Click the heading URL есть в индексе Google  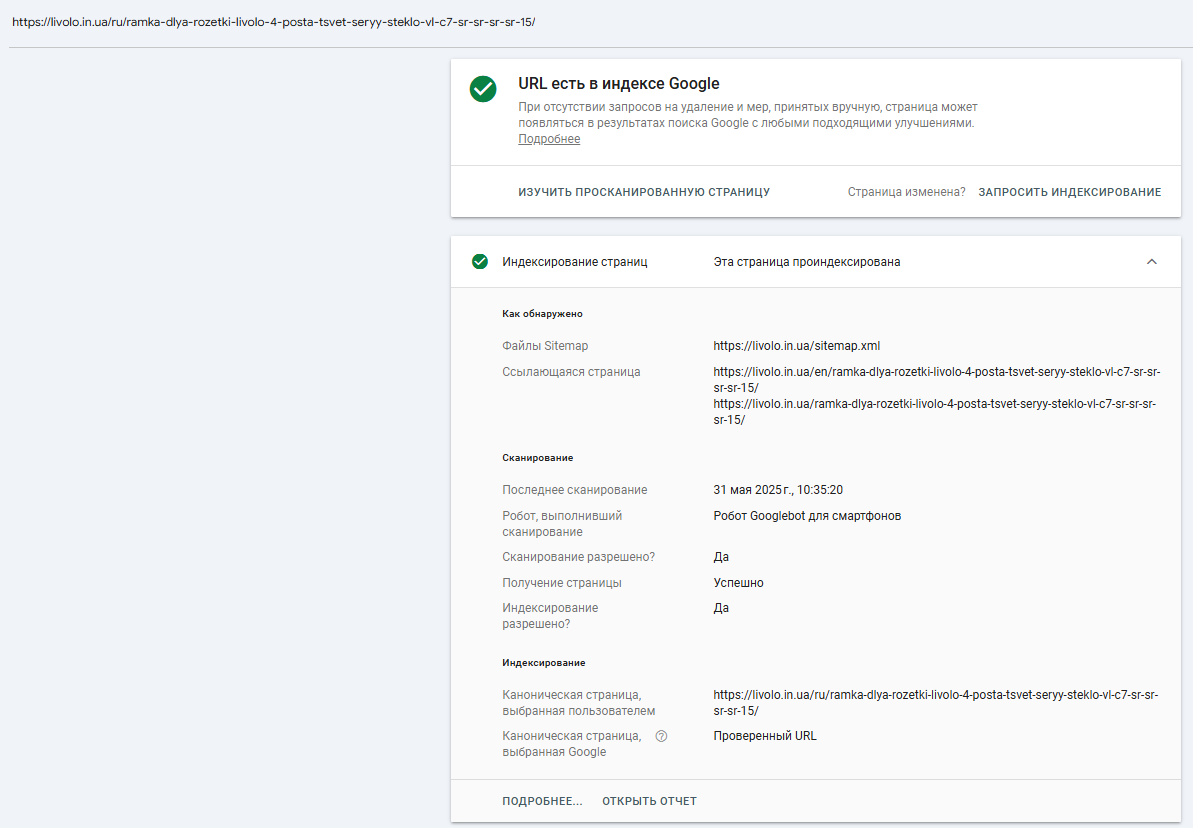coord(619,84)
